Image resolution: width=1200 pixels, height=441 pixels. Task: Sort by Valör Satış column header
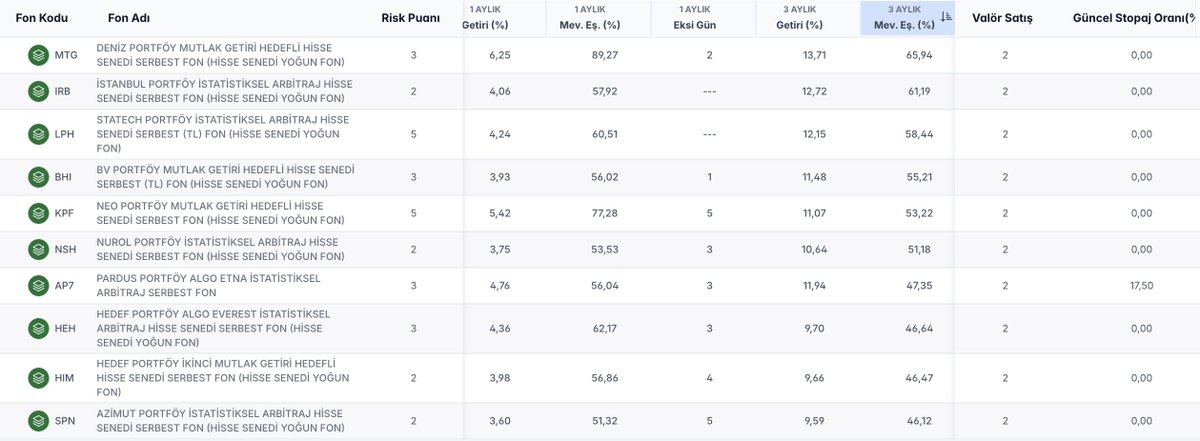click(1002, 18)
